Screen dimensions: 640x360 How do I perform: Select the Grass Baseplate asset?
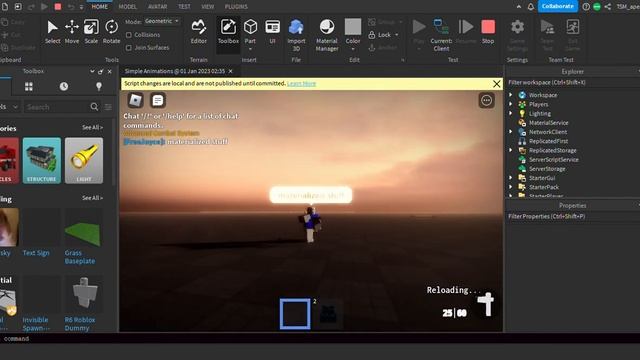pos(83,236)
